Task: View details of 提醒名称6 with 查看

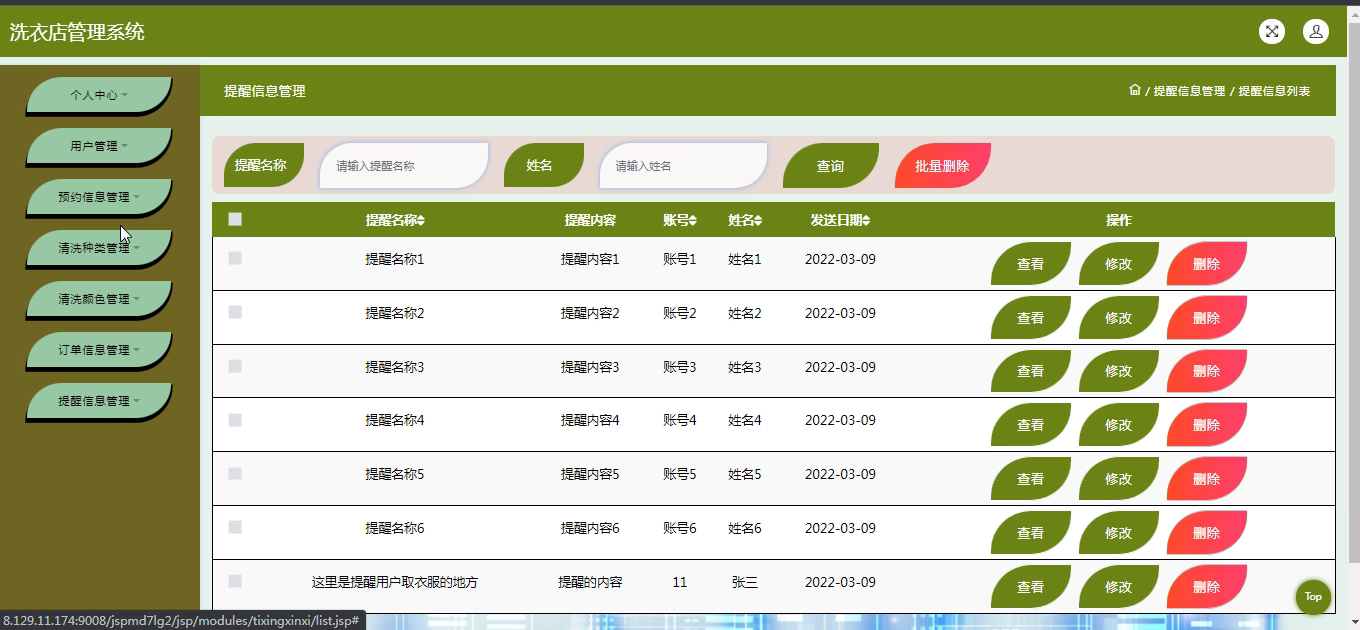Action: 1030,533
